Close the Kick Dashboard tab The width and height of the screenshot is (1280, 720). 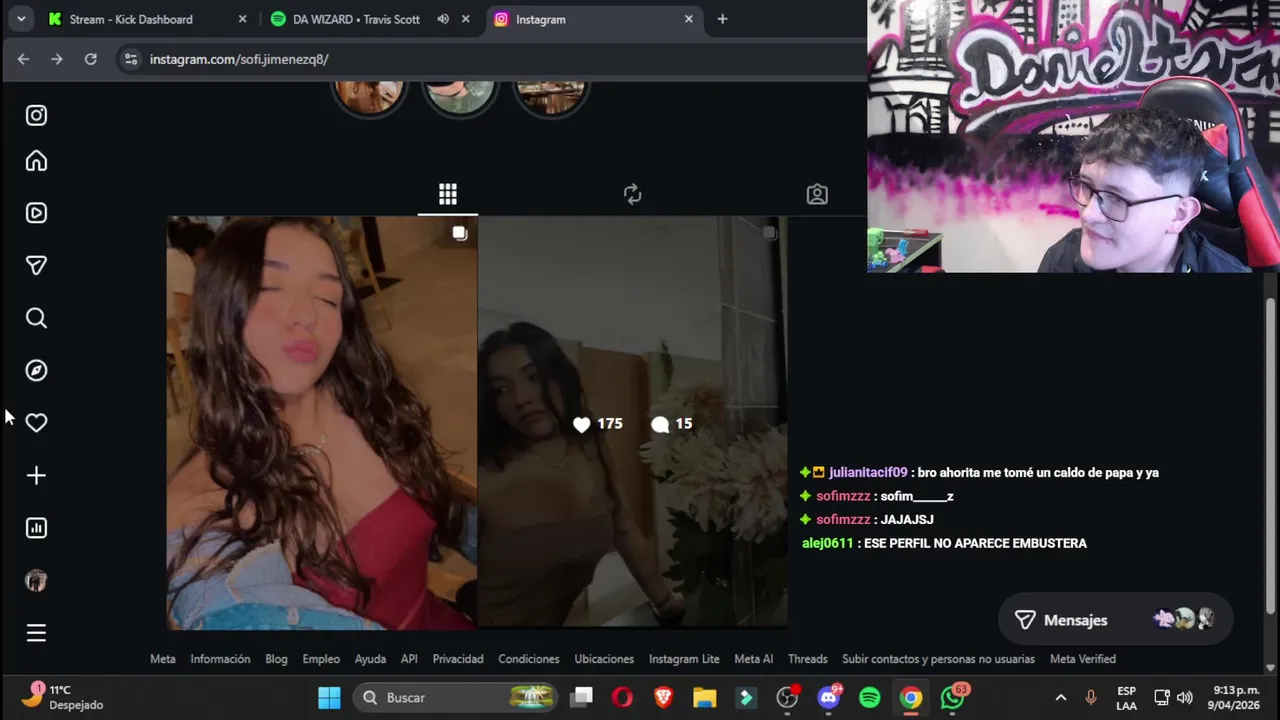pos(242,19)
